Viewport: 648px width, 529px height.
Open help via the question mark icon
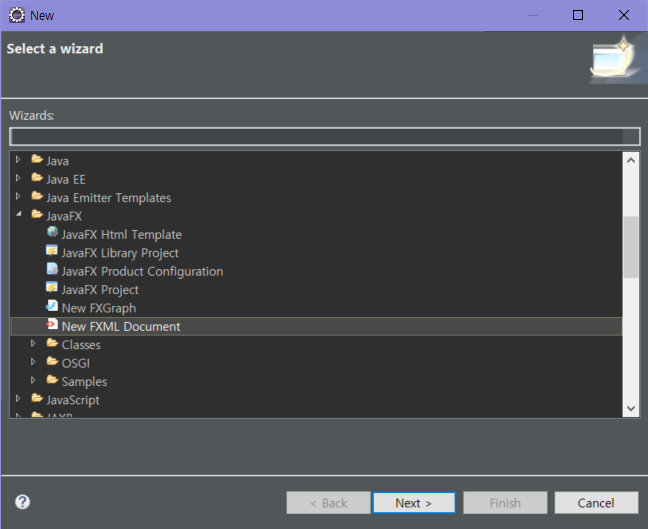[x=22, y=502]
